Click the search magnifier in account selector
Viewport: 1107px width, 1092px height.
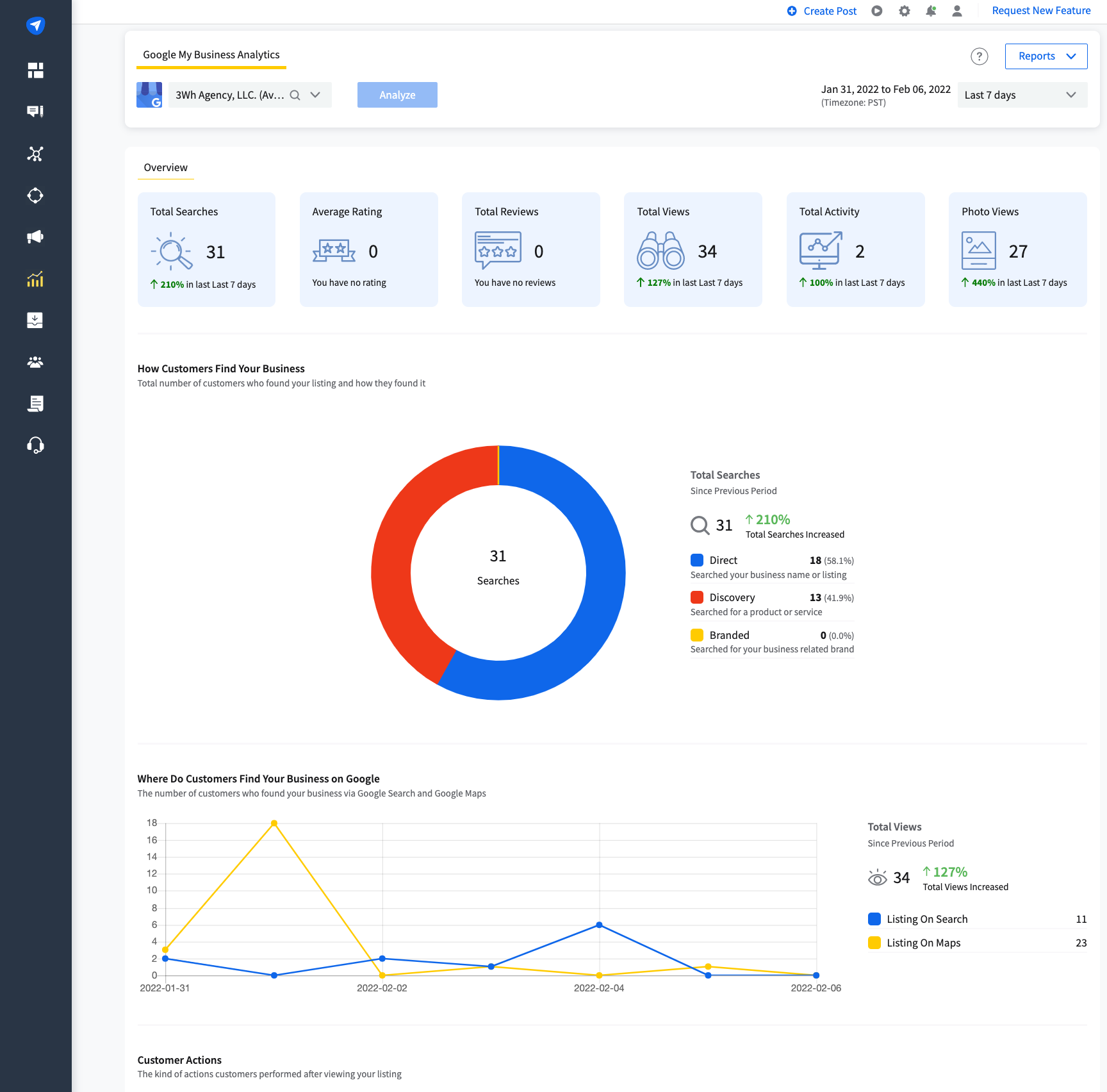pos(295,95)
